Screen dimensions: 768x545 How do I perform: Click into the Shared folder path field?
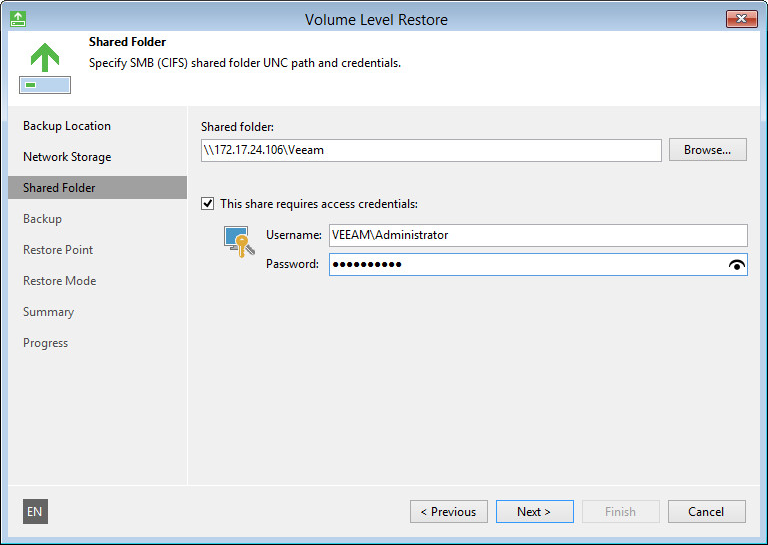430,150
